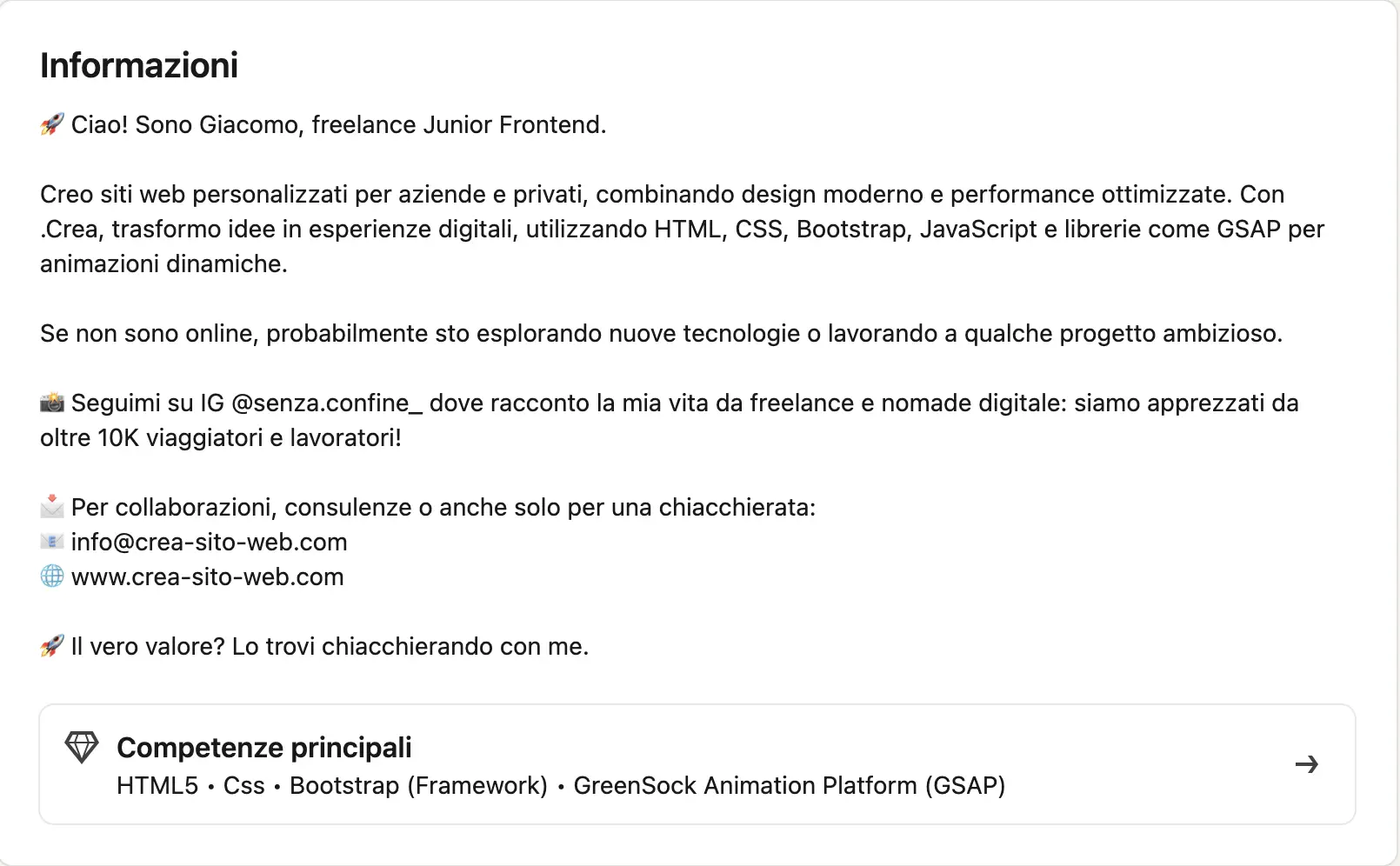Open the "Competenze principali" card title

[x=263, y=748]
